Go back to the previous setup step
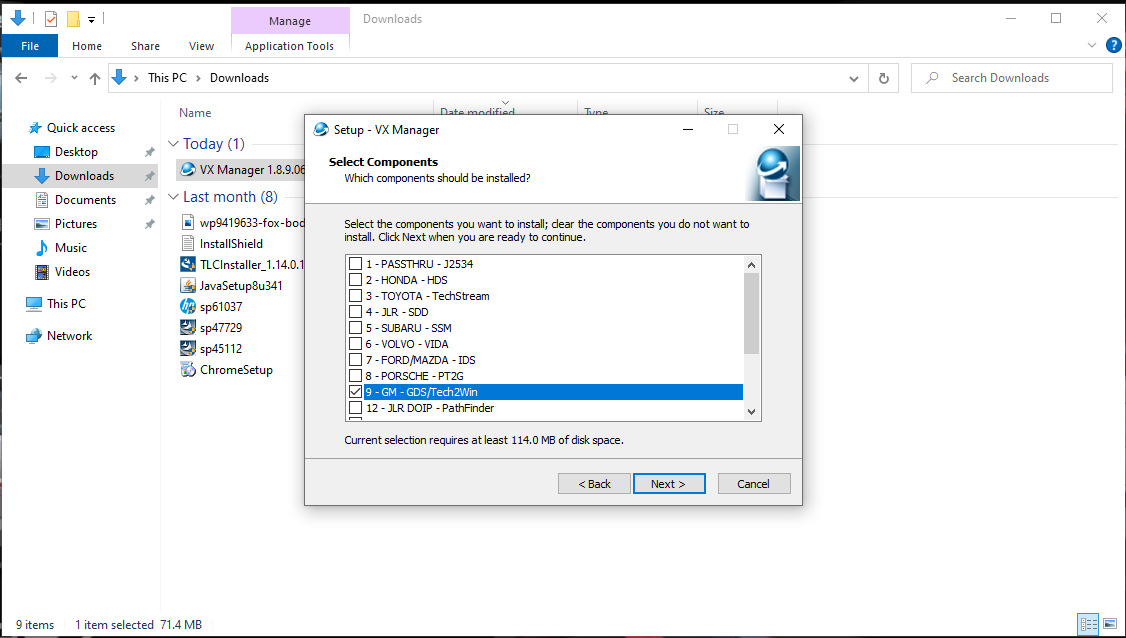 tap(595, 484)
